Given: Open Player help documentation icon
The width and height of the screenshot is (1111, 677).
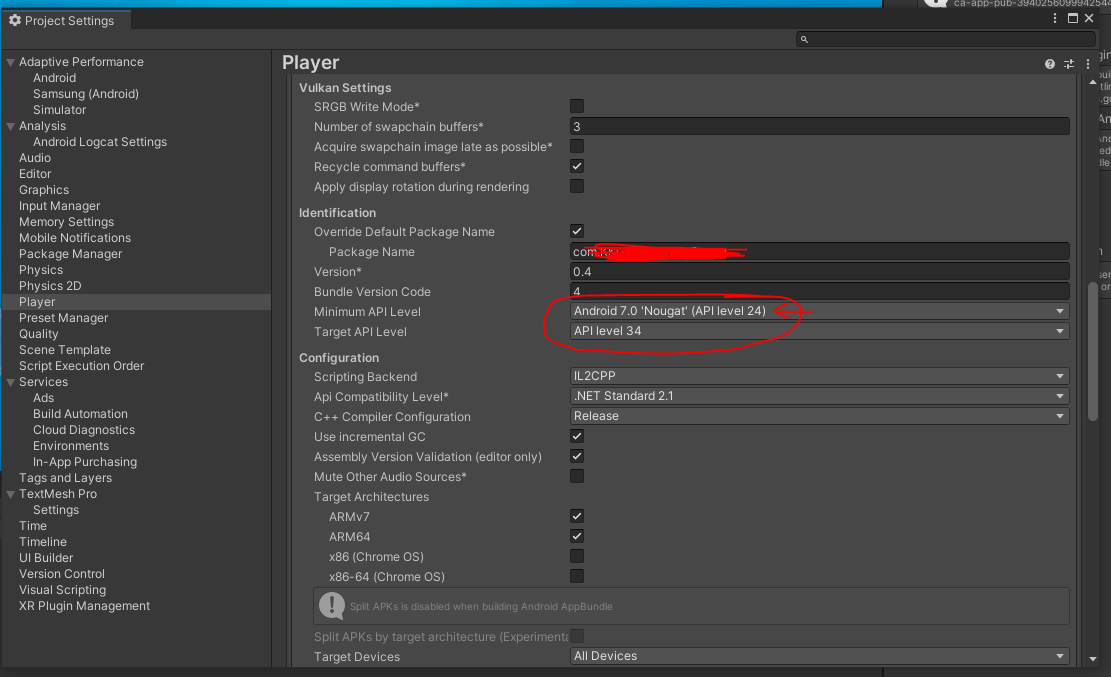Looking at the screenshot, I should pyautogui.click(x=1050, y=64).
